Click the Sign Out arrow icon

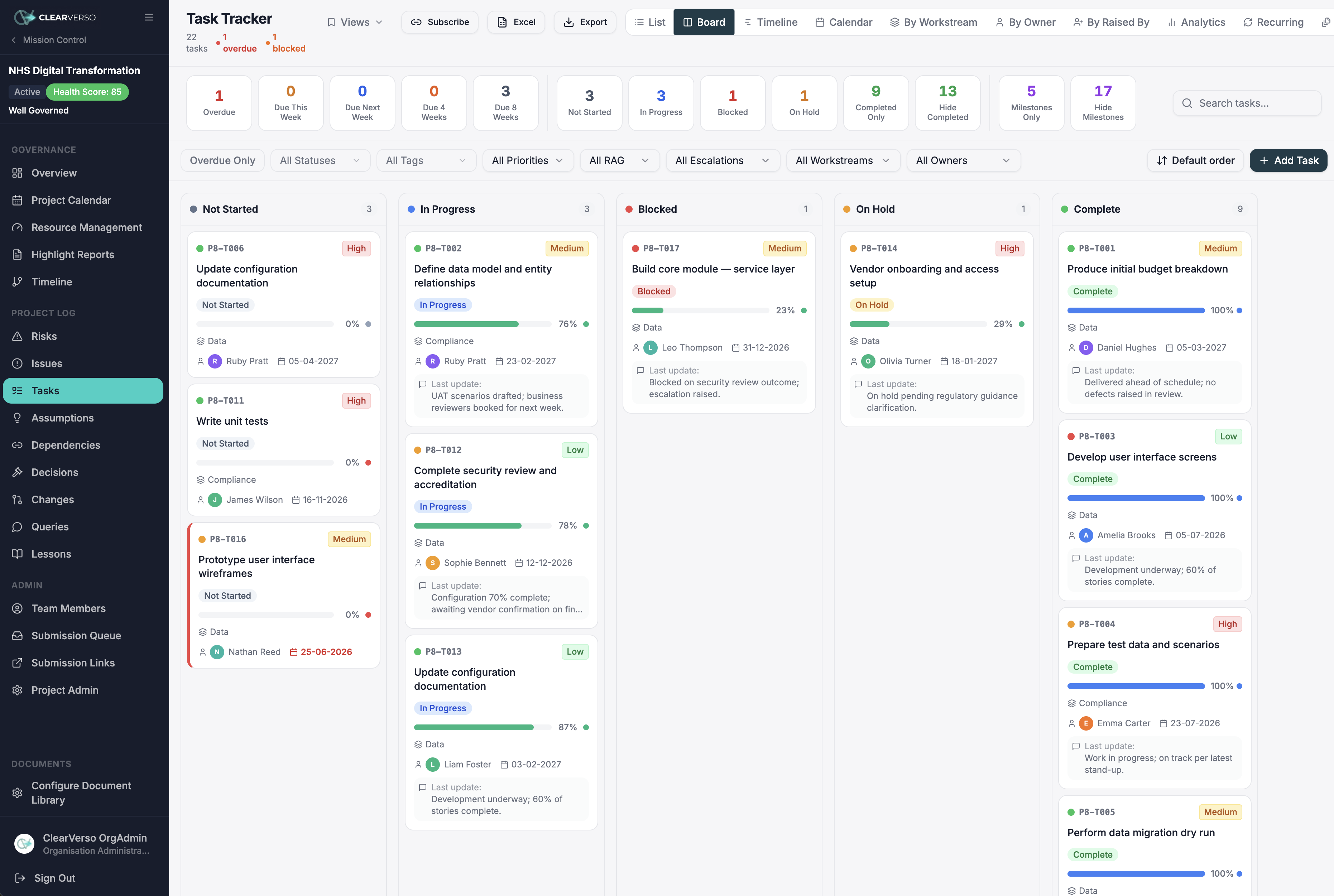(19, 878)
